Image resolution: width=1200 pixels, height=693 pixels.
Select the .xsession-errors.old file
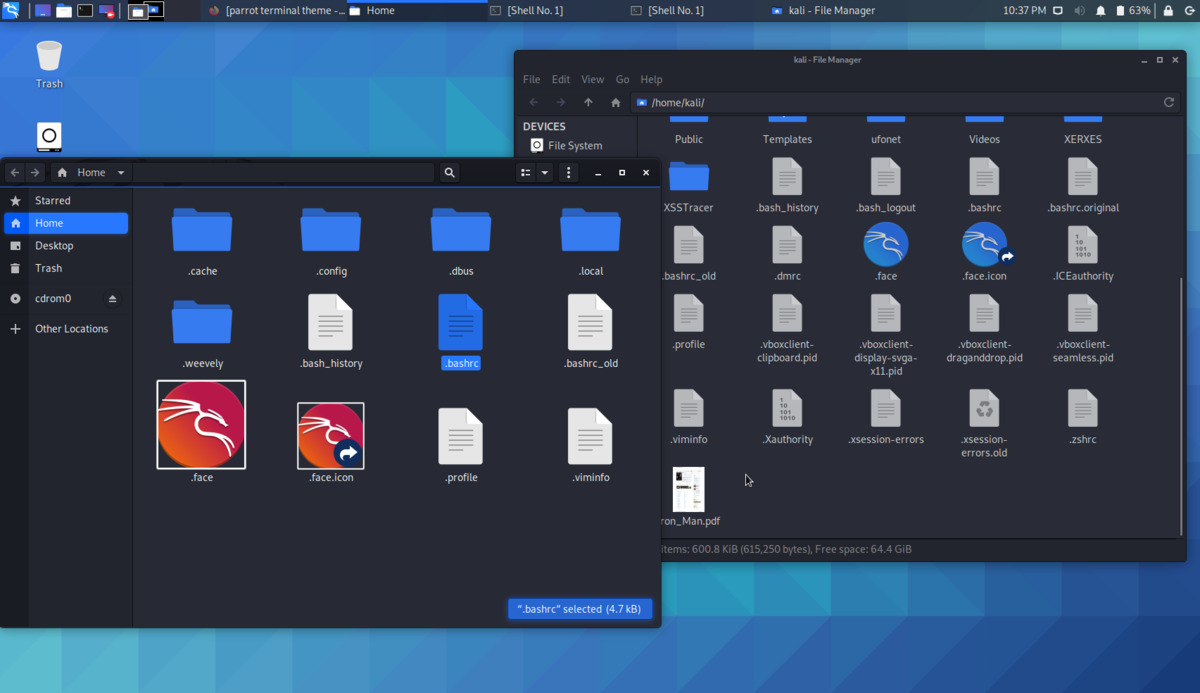pos(984,424)
